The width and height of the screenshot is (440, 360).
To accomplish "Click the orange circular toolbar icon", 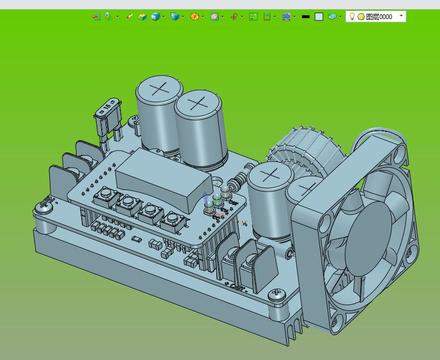I will coord(195,16).
